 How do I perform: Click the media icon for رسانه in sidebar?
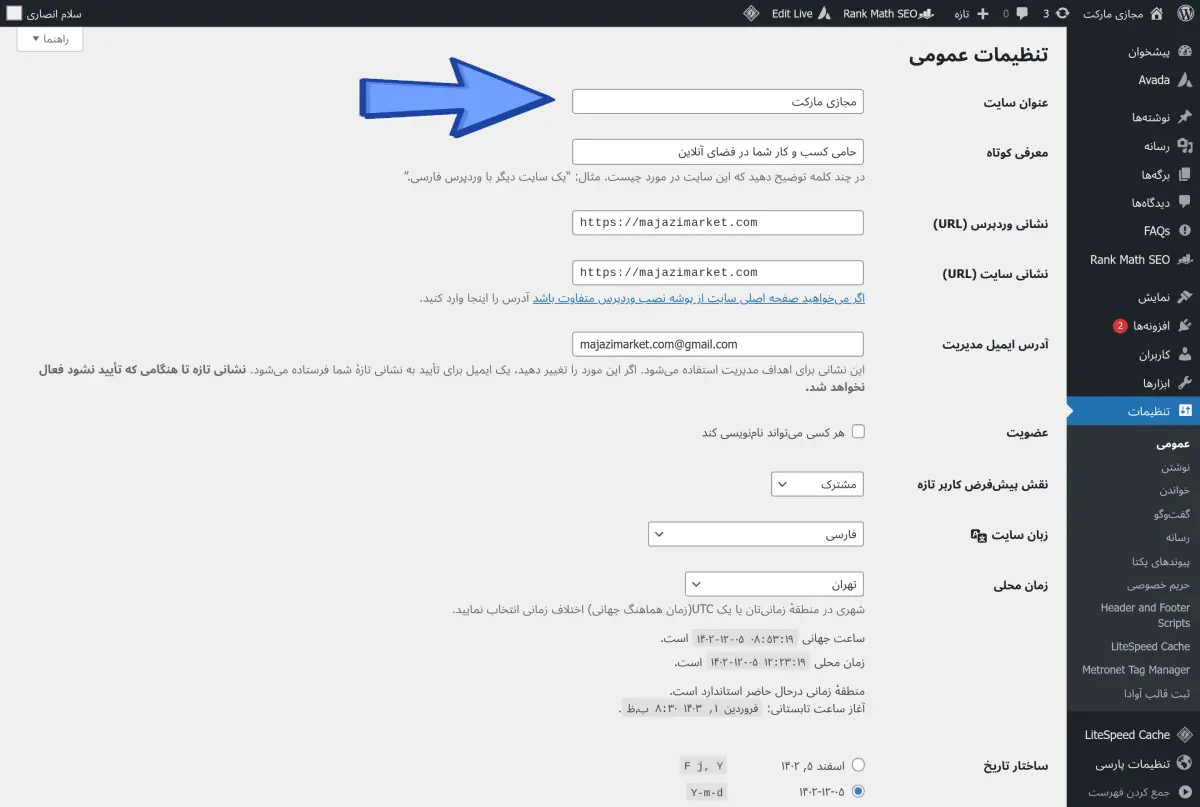(1185, 146)
